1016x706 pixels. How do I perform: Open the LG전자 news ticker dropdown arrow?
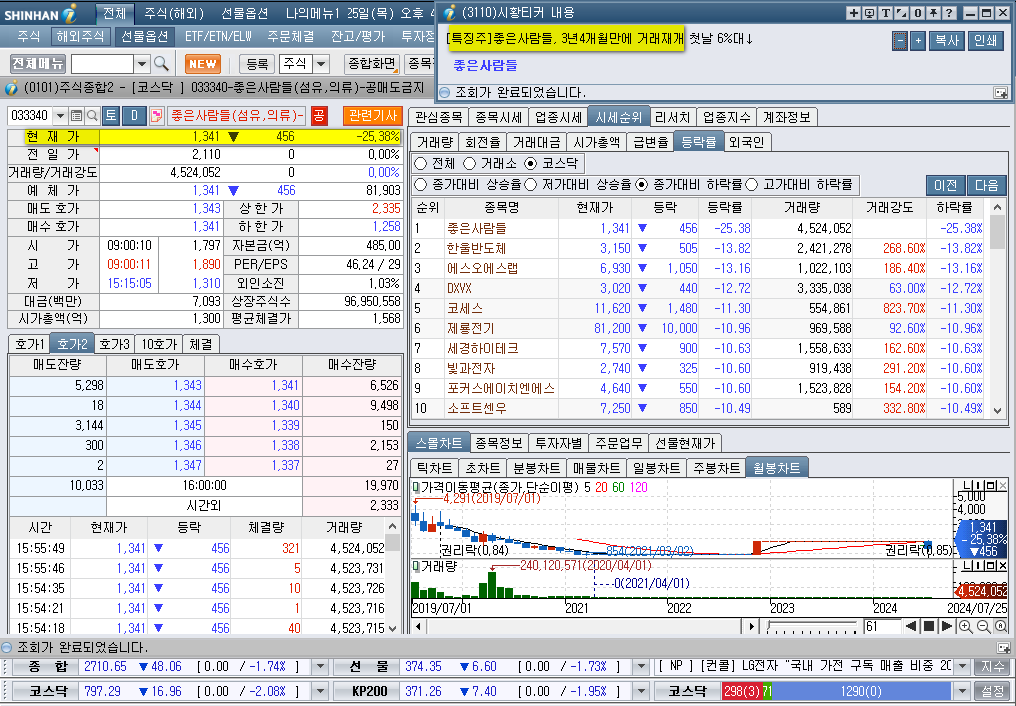click(962, 666)
